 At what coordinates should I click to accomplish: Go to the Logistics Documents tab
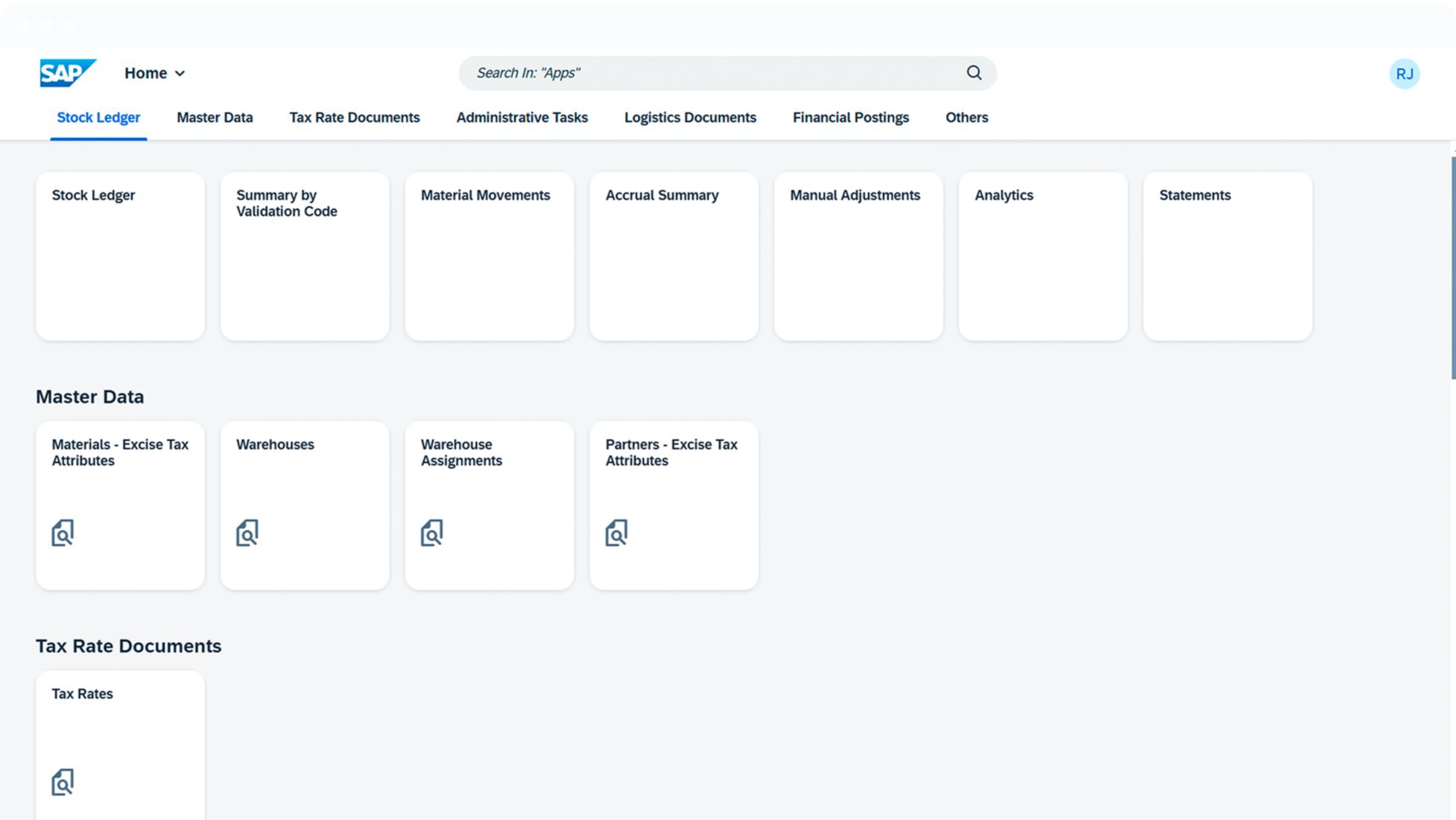tap(690, 118)
